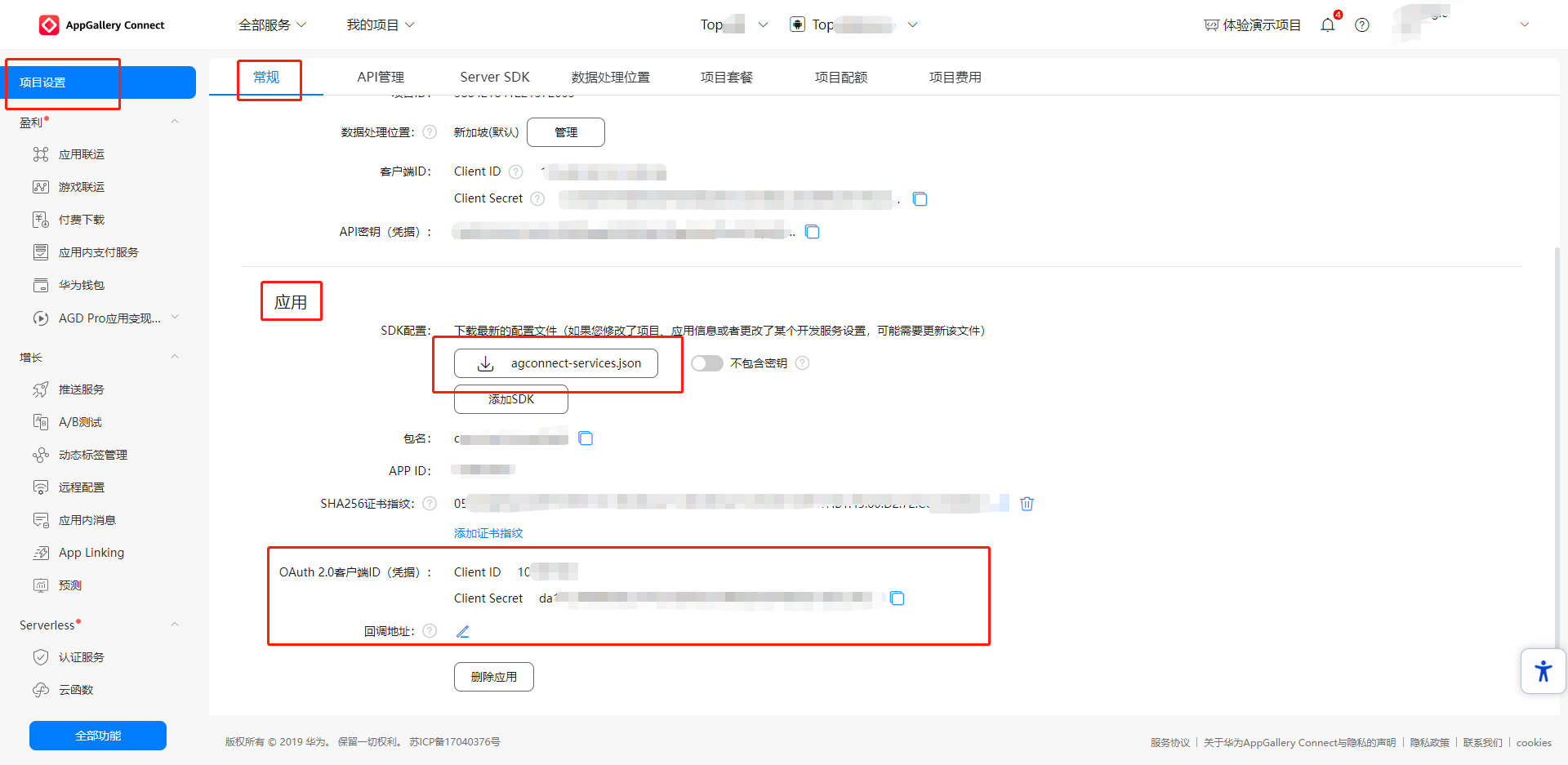Click the 动态标签管理 sidebar icon
This screenshot has width=1568, height=765.
pyautogui.click(x=41, y=455)
